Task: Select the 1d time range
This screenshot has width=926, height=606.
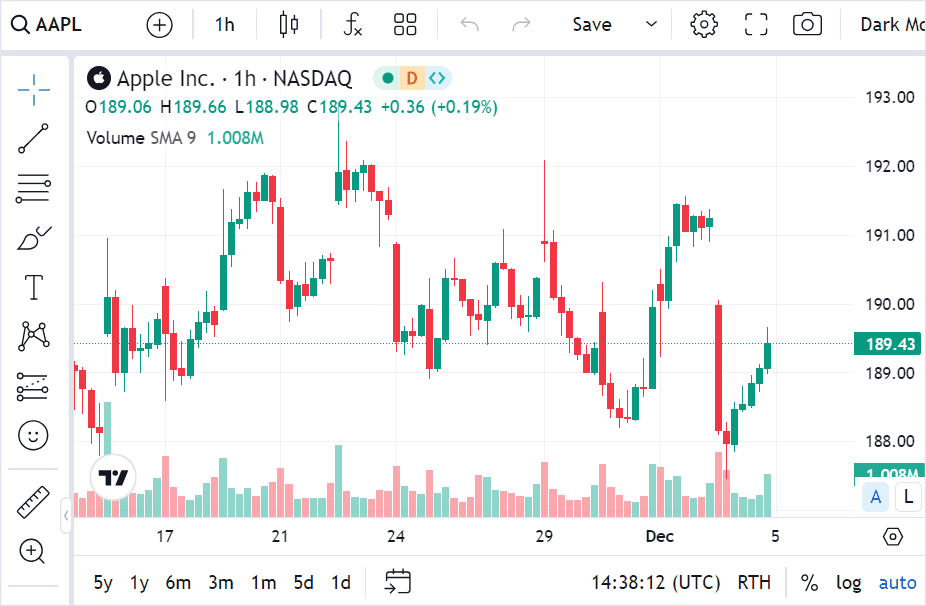Action: [x=341, y=582]
